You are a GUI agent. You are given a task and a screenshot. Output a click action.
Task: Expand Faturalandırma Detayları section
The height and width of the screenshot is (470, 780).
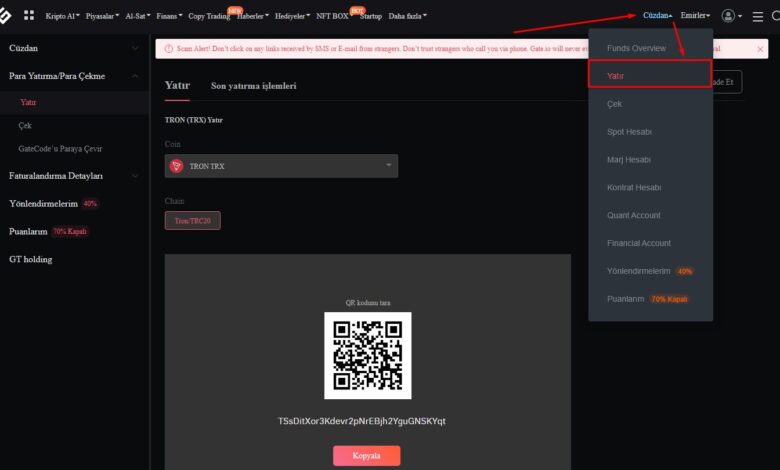coord(75,176)
